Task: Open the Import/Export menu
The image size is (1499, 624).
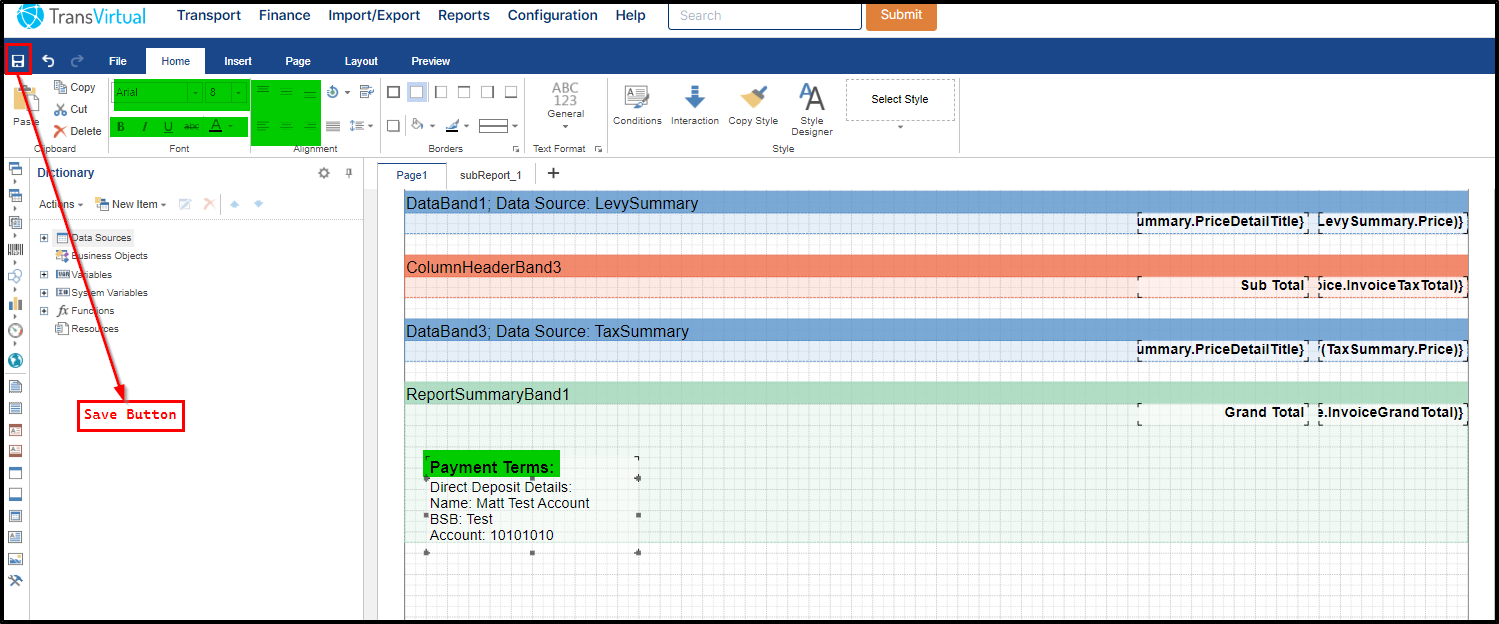Action: (x=374, y=15)
